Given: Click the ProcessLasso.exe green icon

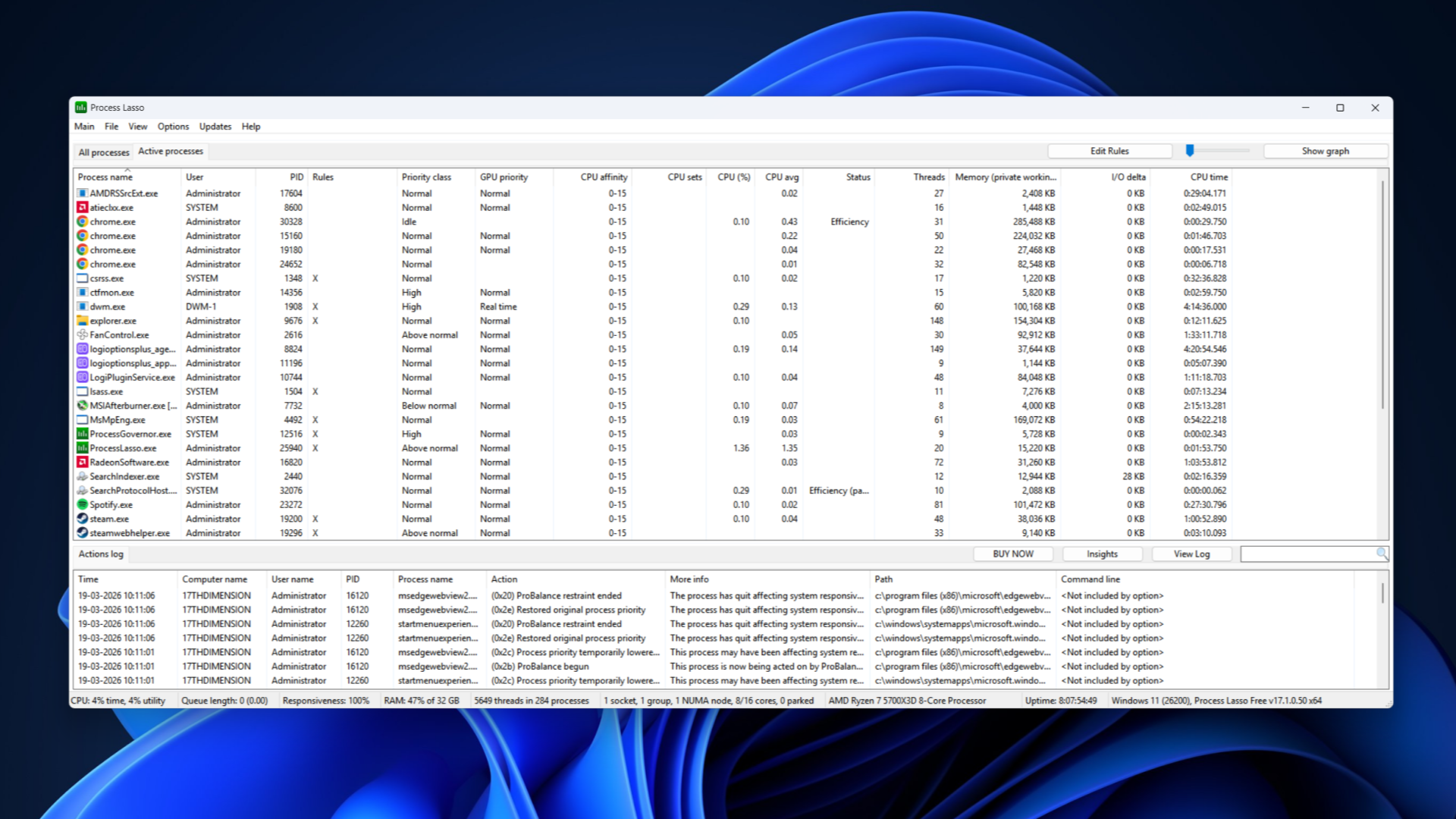Looking at the screenshot, I should (x=83, y=448).
